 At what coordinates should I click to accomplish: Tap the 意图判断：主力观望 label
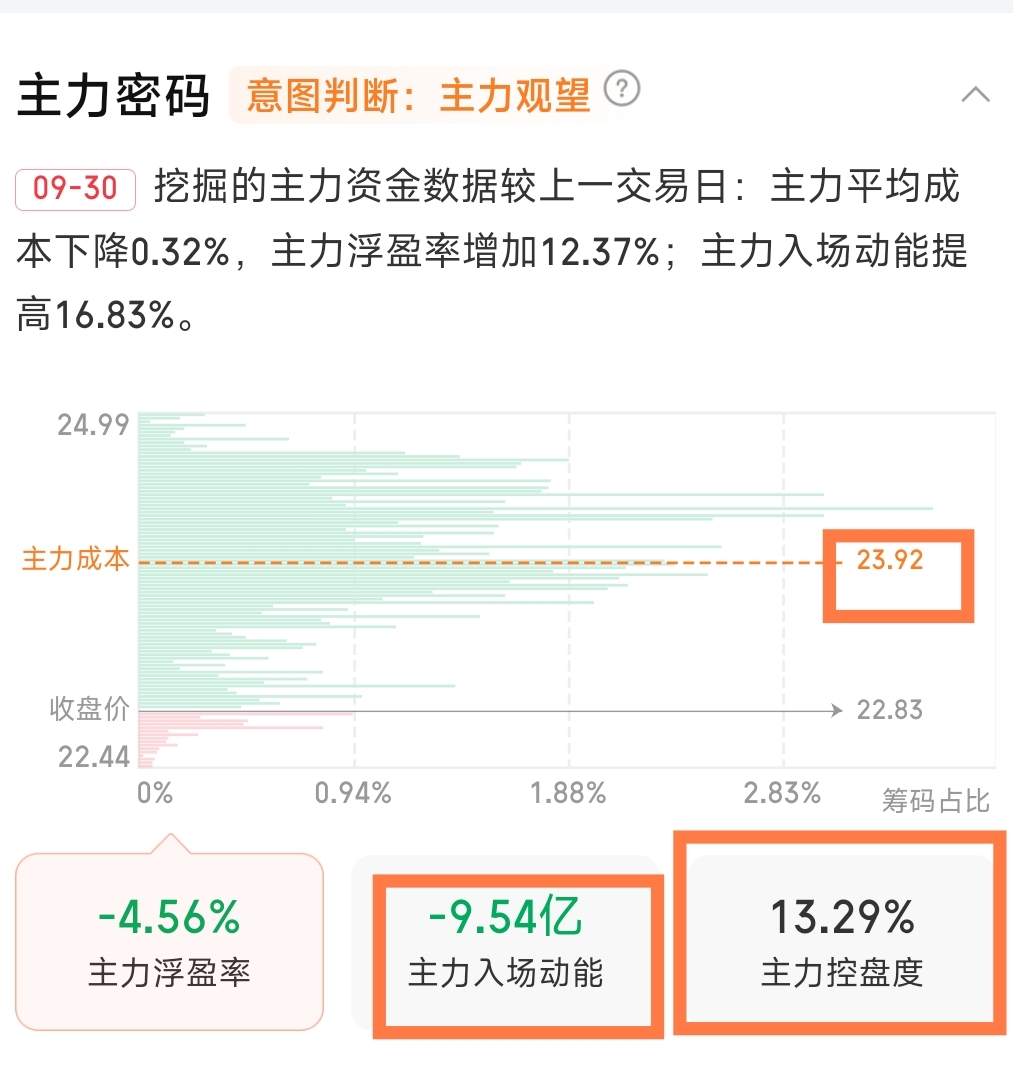click(x=418, y=95)
